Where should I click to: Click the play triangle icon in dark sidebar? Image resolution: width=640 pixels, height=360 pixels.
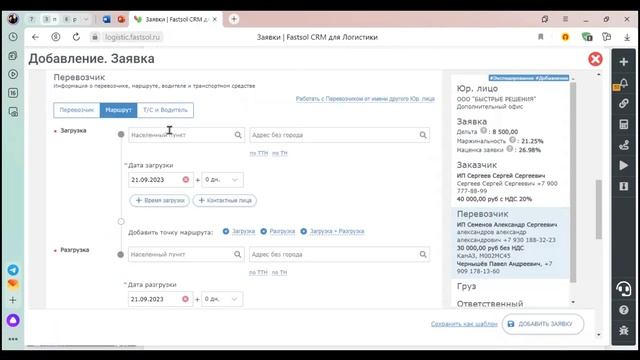pos(623,165)
